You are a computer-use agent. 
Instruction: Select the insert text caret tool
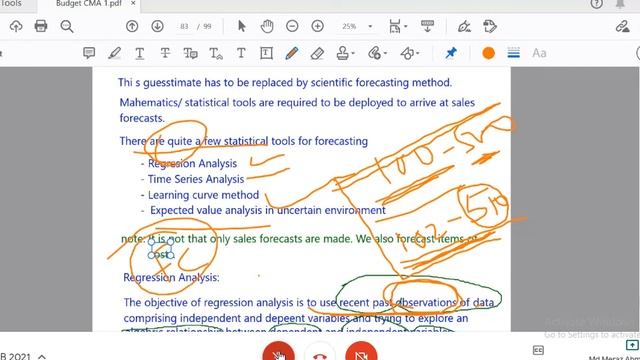216,53
